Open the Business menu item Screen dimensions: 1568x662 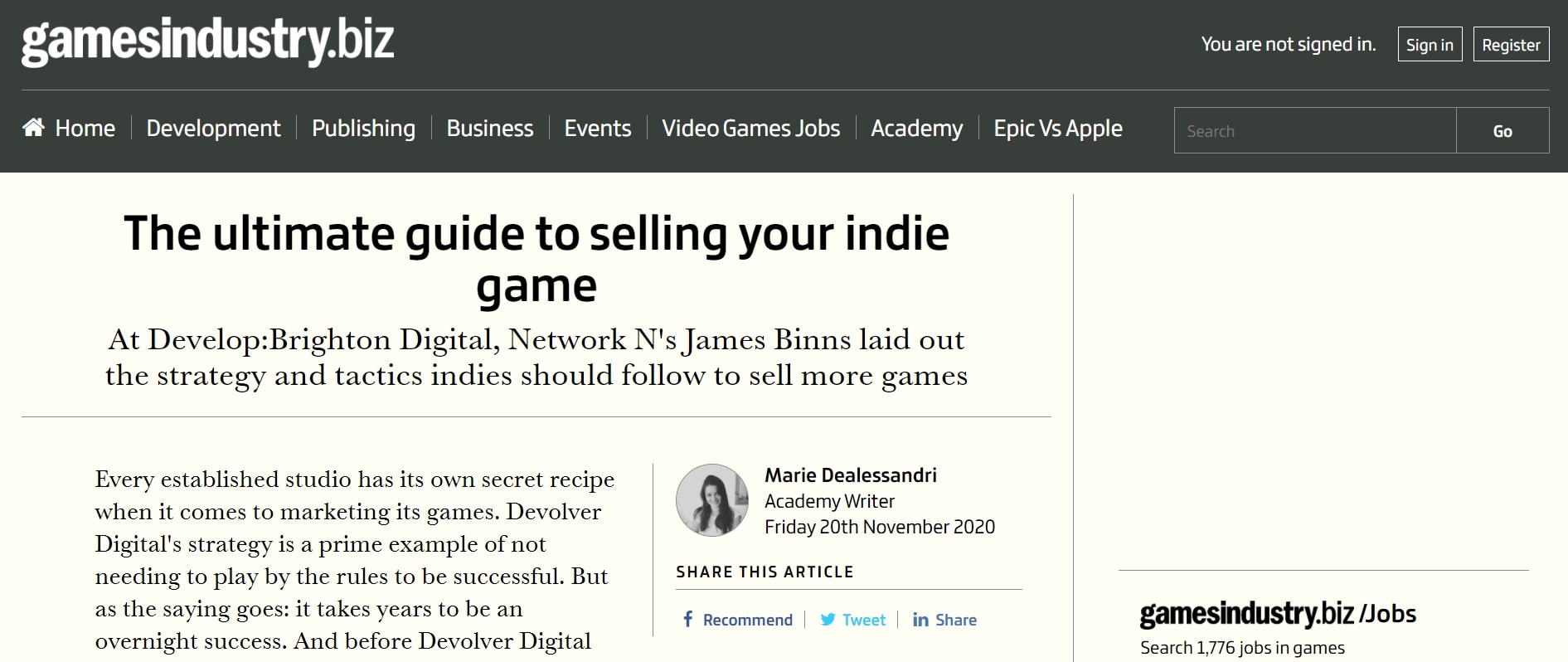(x=490, y=129)
